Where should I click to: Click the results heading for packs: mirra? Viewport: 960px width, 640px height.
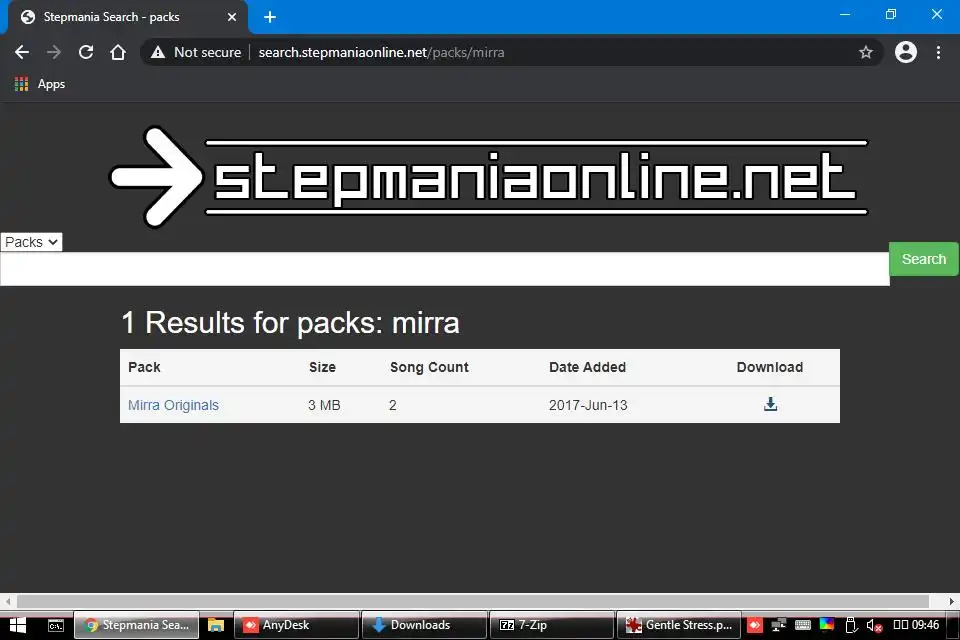click(x=290, y=323)
